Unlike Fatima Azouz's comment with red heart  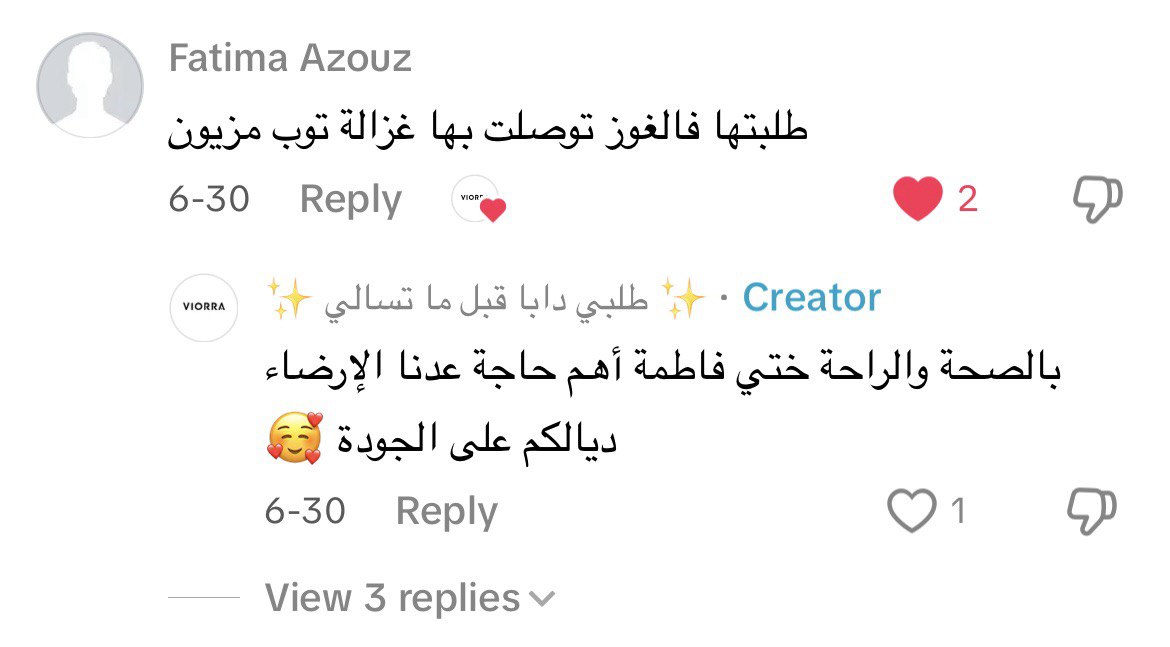[x=917, y=199]
